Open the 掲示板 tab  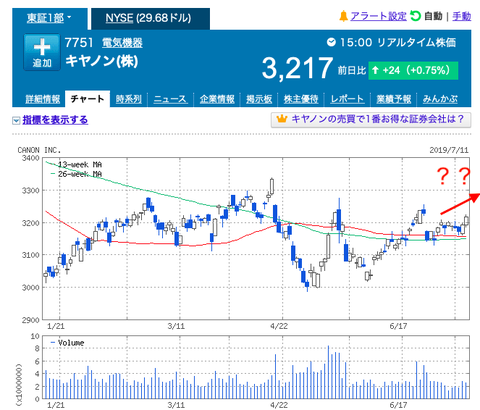coord(259,99)
